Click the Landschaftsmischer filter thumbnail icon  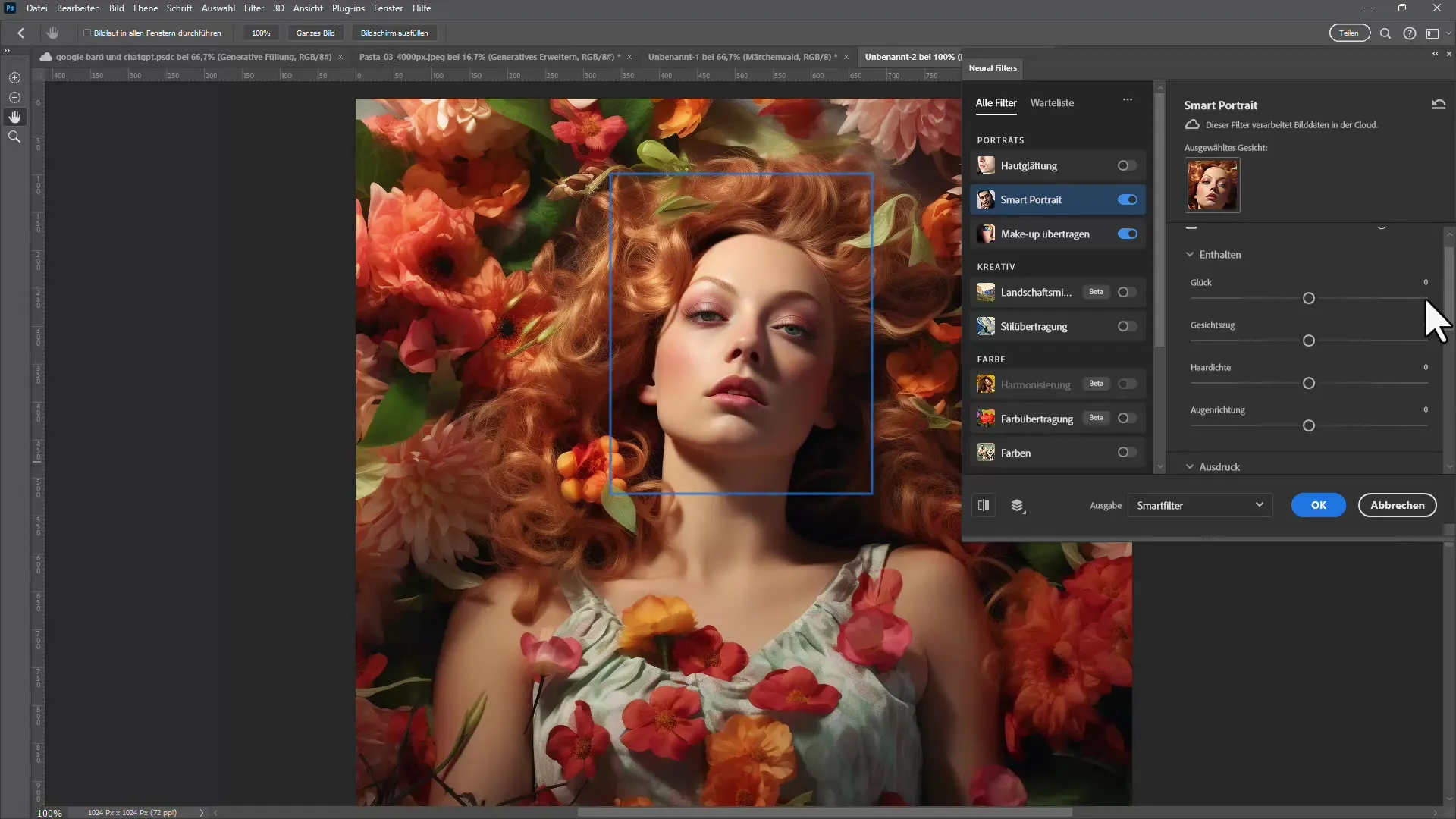click(x=986, y=292)
